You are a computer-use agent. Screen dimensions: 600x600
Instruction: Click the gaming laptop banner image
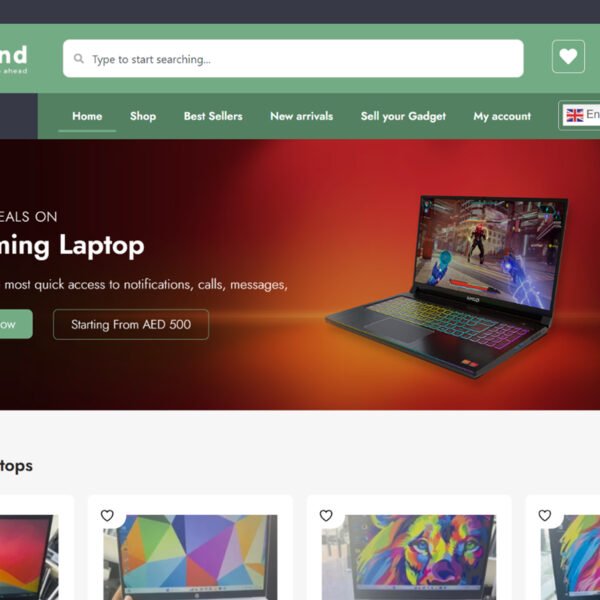coord(447,287)
